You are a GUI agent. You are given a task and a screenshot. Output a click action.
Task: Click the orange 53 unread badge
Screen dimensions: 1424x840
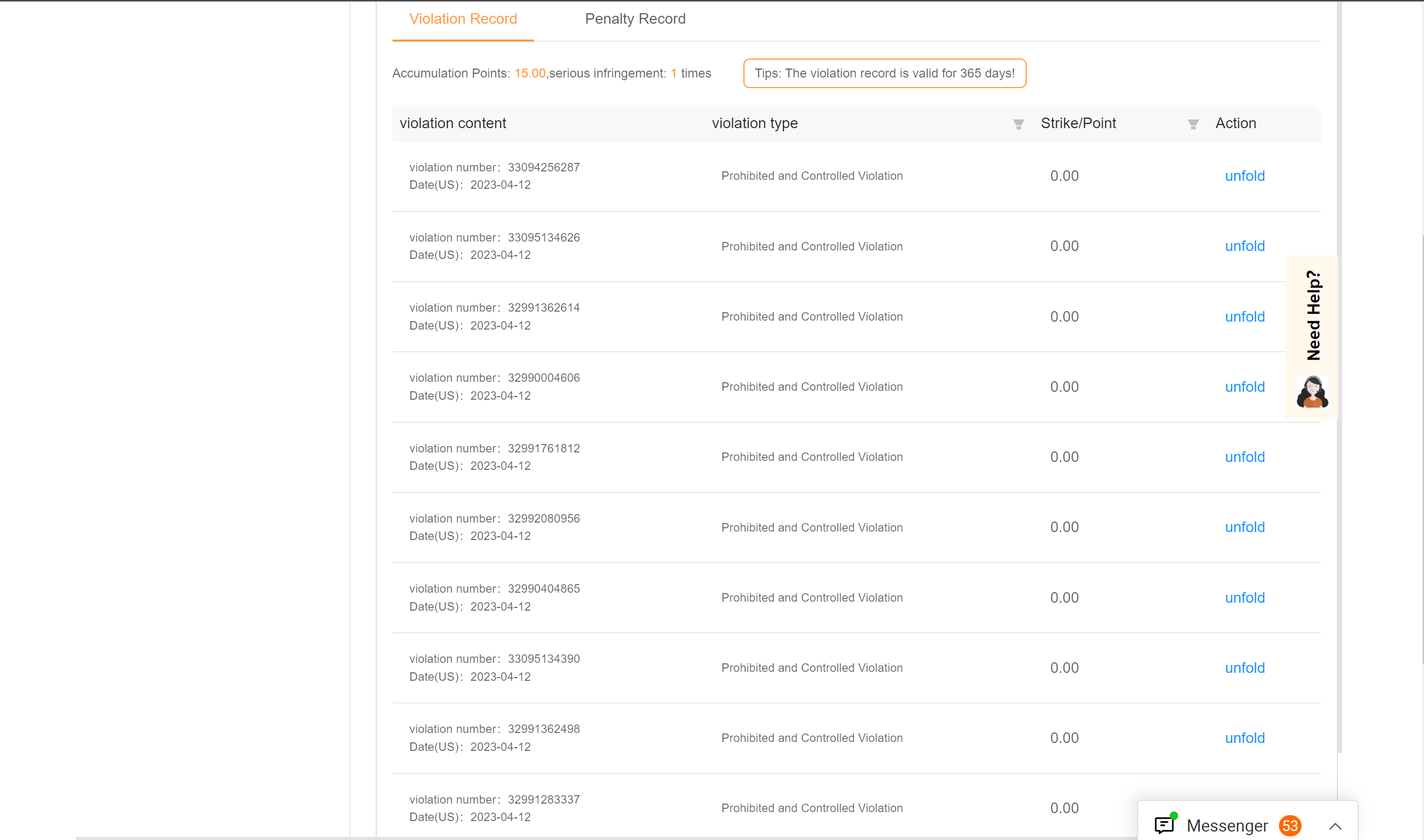1290,826
